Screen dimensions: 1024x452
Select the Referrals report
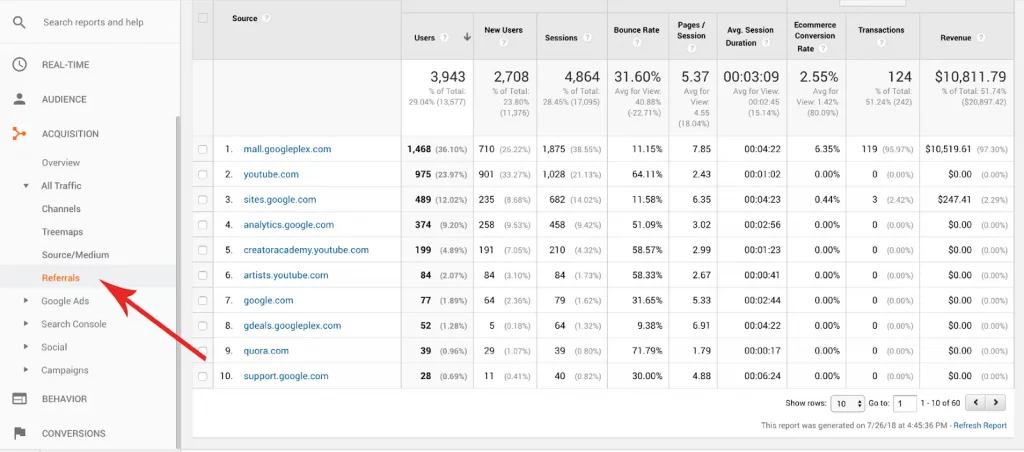pos(61,278)
